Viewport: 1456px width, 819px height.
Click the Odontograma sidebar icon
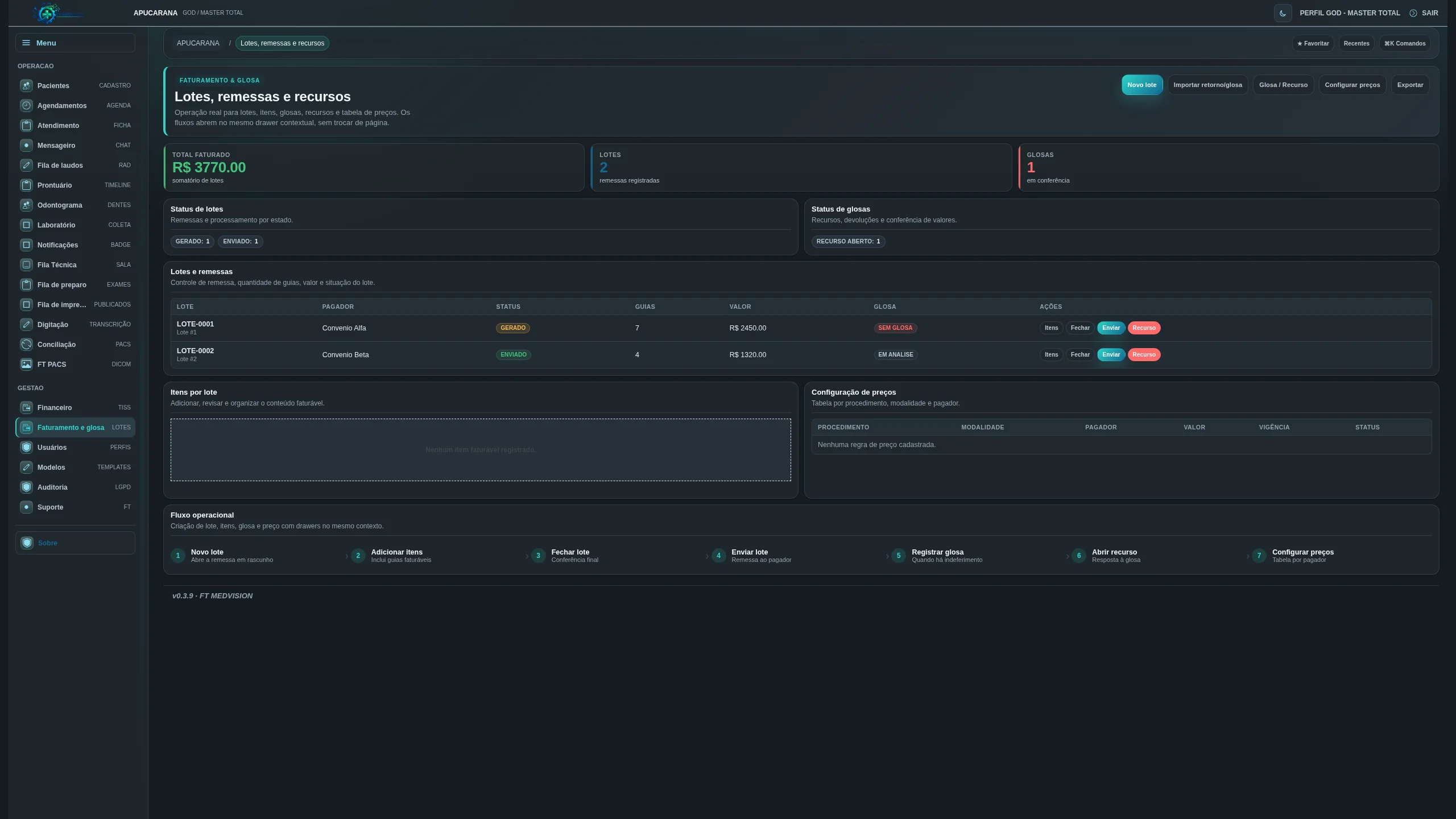(x=26, y=205)
